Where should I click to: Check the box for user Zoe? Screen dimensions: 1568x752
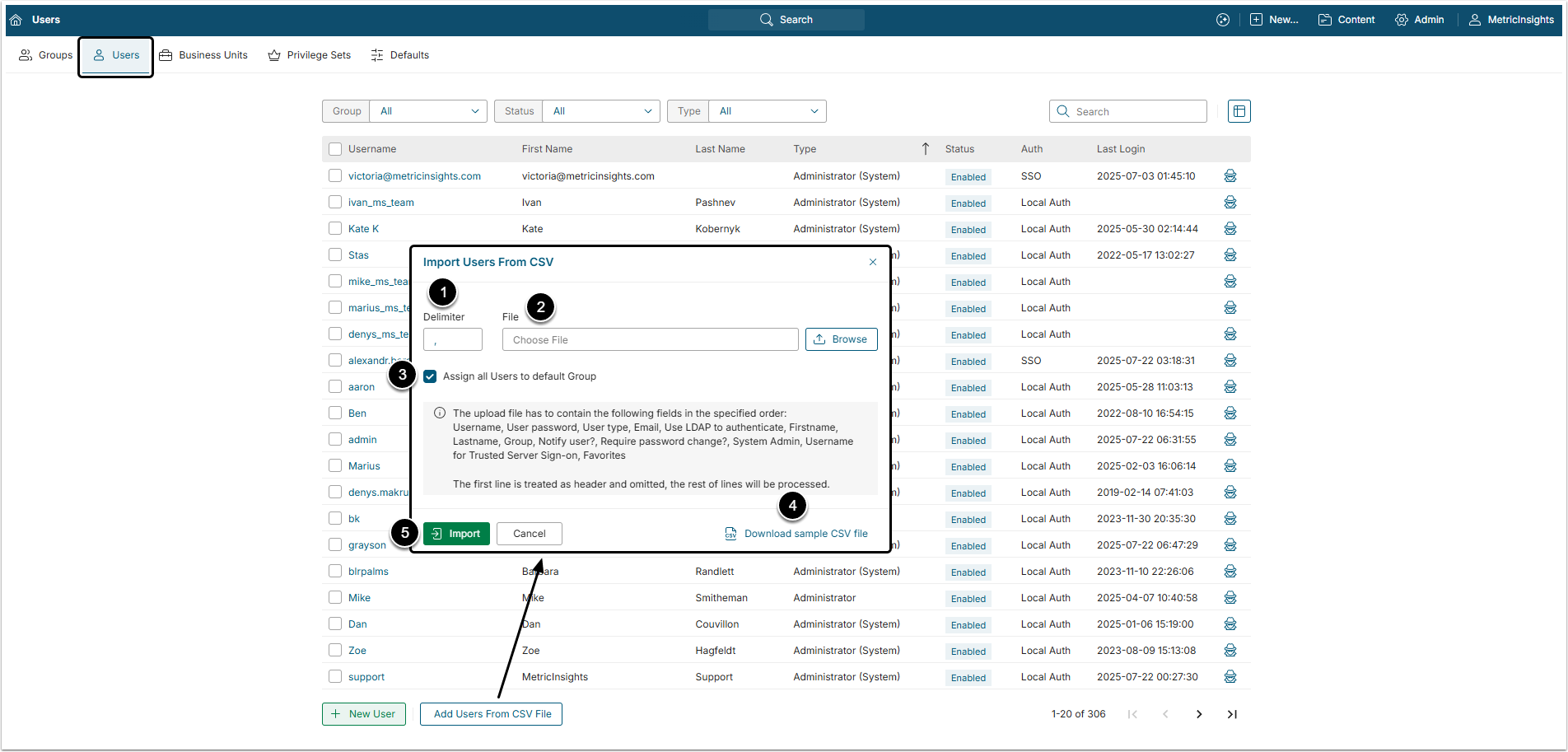(x=335, y=651)
